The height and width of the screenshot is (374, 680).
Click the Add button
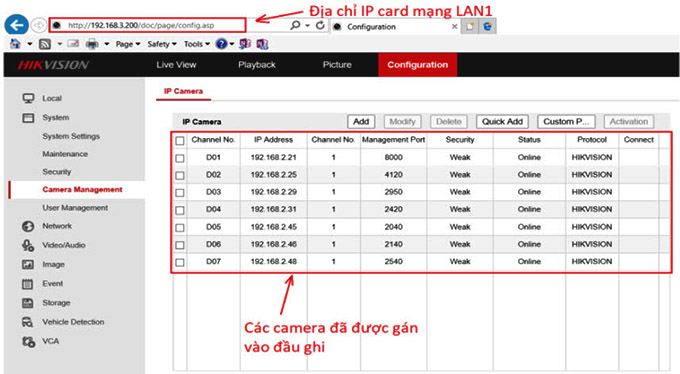361,121
